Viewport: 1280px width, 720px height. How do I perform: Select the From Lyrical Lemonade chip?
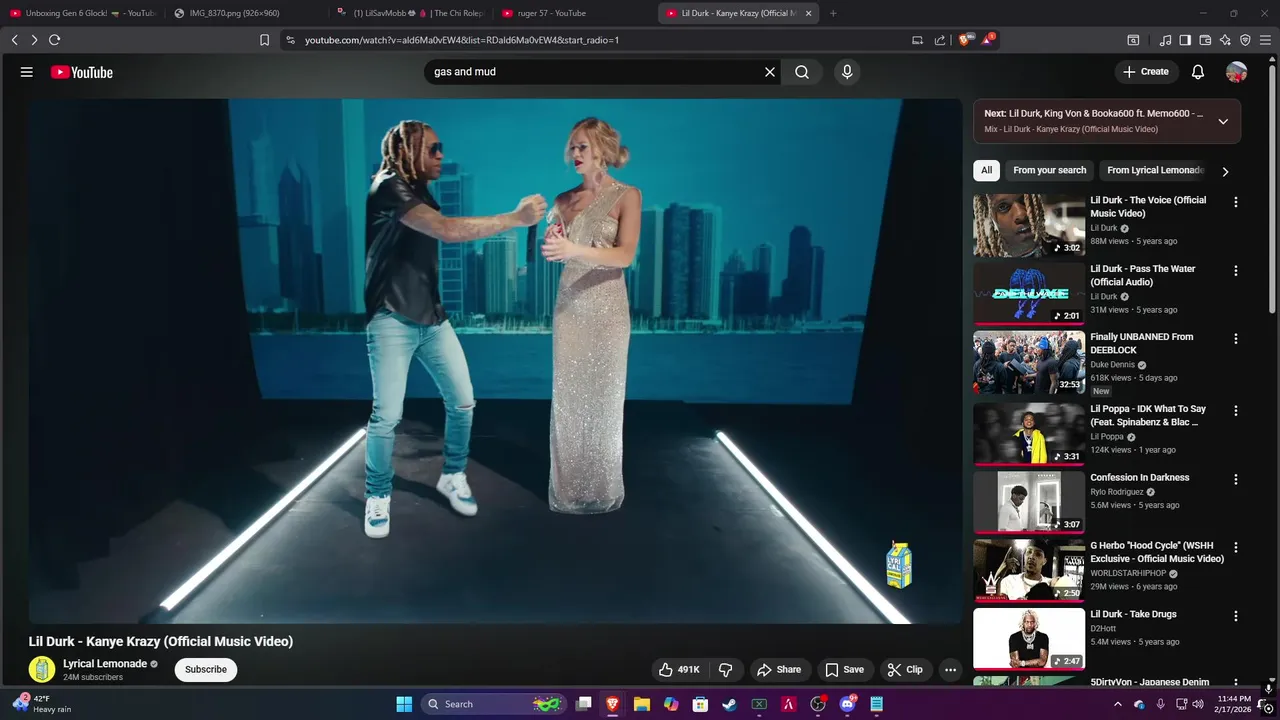(1155, 171)
